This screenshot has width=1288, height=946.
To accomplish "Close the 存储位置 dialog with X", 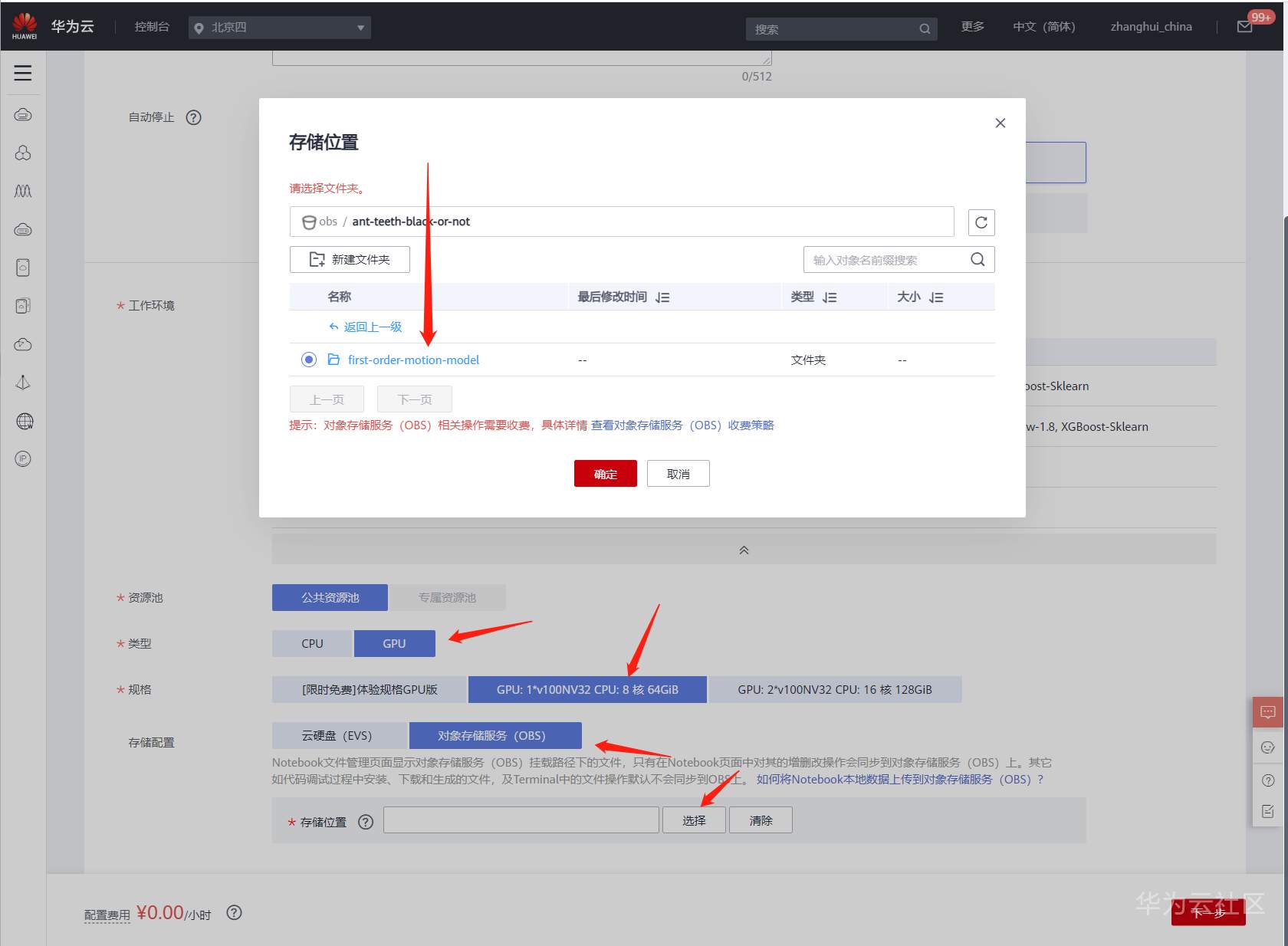I will [1000, 123].
